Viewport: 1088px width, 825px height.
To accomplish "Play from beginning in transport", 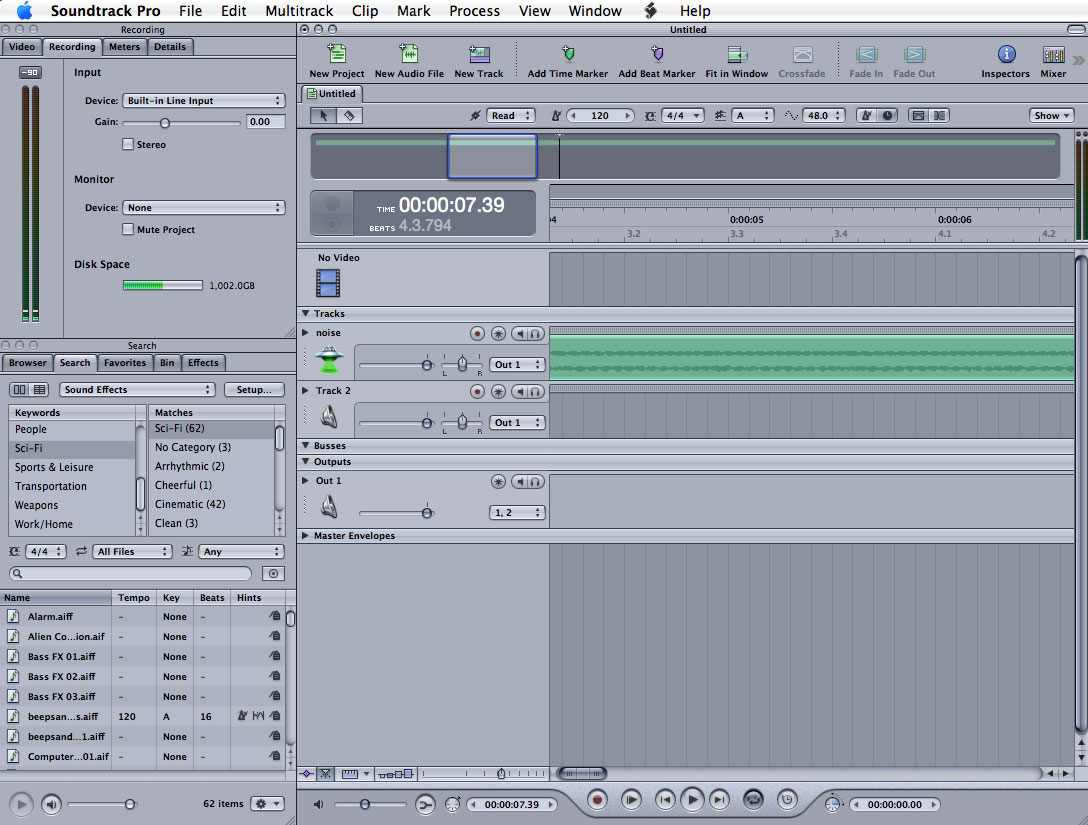I will 631,800.
